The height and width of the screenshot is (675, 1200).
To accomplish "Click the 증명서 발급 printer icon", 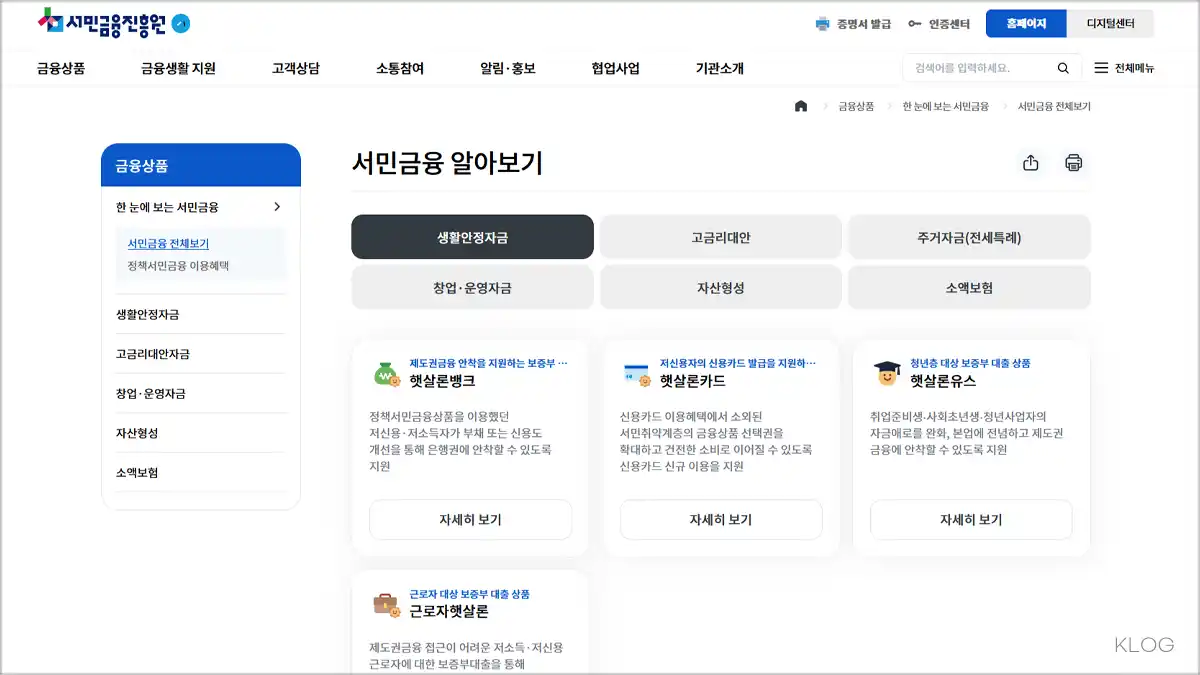I will tap(823, 22).
